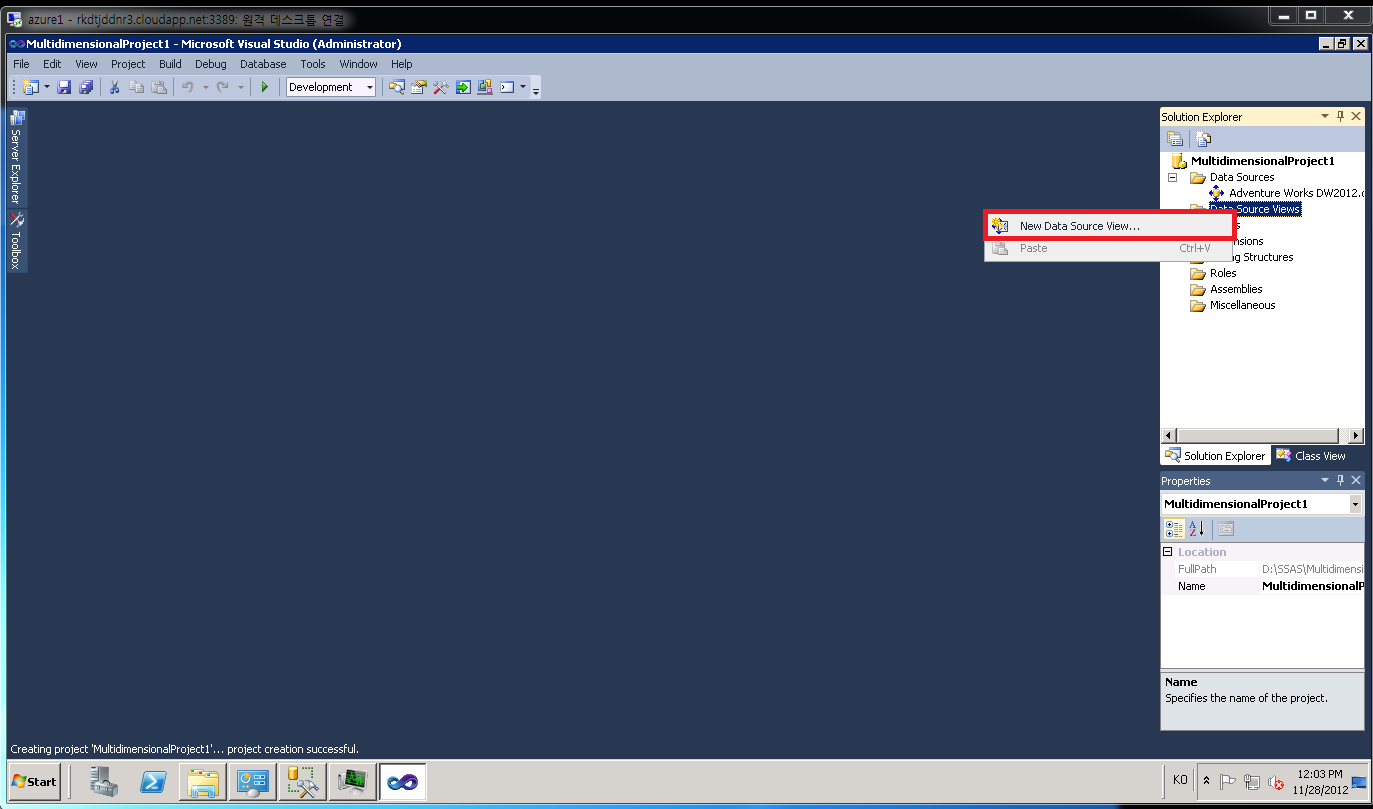Viewport: 1373px width, 809px height.
Task: Collapse the Data Sources folder node
Action: click(x=1173, y=177)
